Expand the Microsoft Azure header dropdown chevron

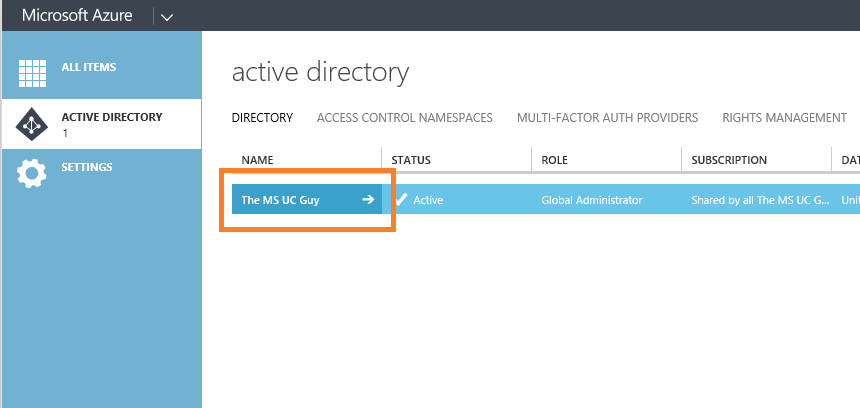[167, 17]
